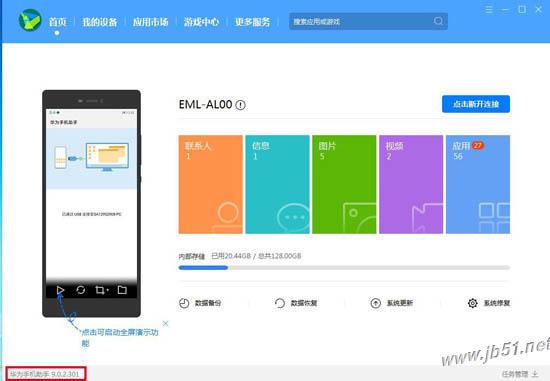Minimize the HiSuite window
This screenshot has height=381, width=550.
(505, 10)
